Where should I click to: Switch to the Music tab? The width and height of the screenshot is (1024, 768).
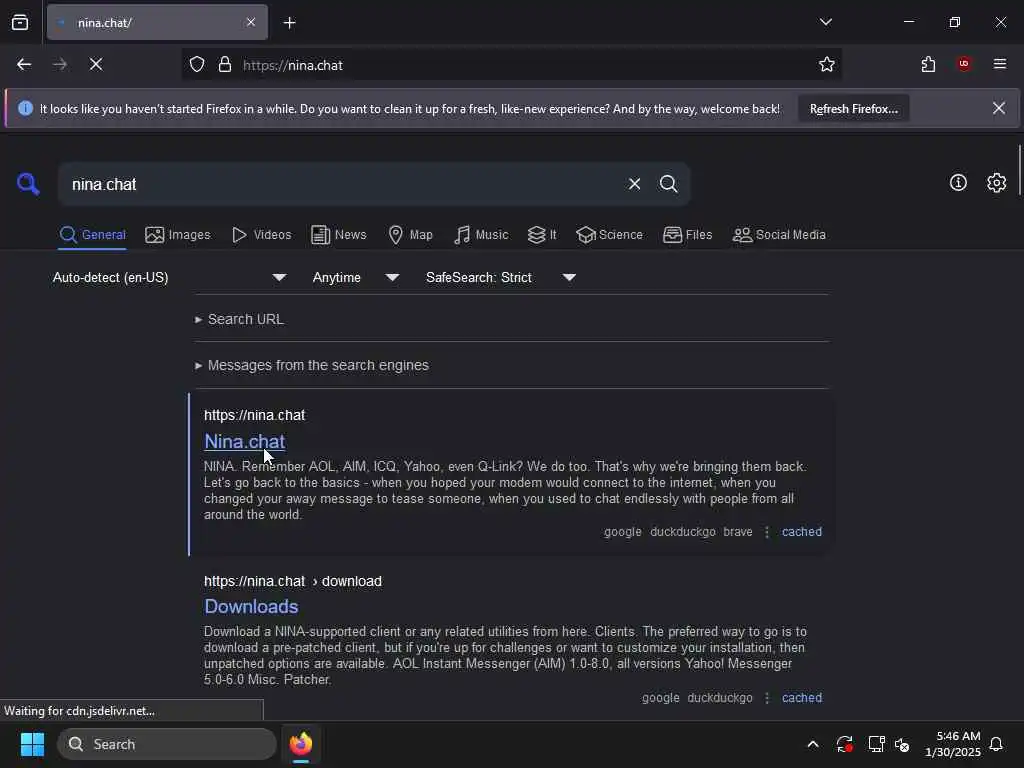pyautogui.click(x=481, y=235)
